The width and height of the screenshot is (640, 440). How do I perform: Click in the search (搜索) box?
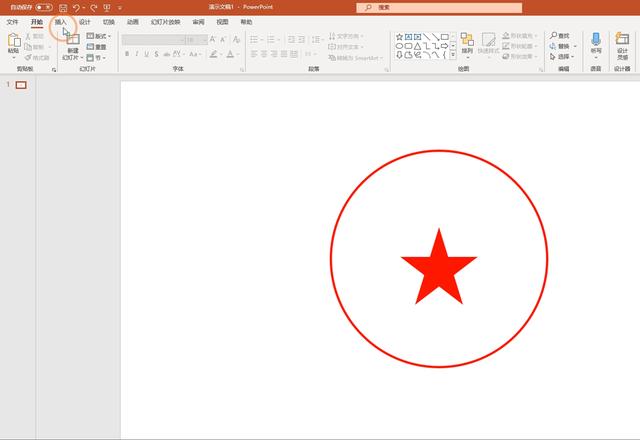coord(440,7)
